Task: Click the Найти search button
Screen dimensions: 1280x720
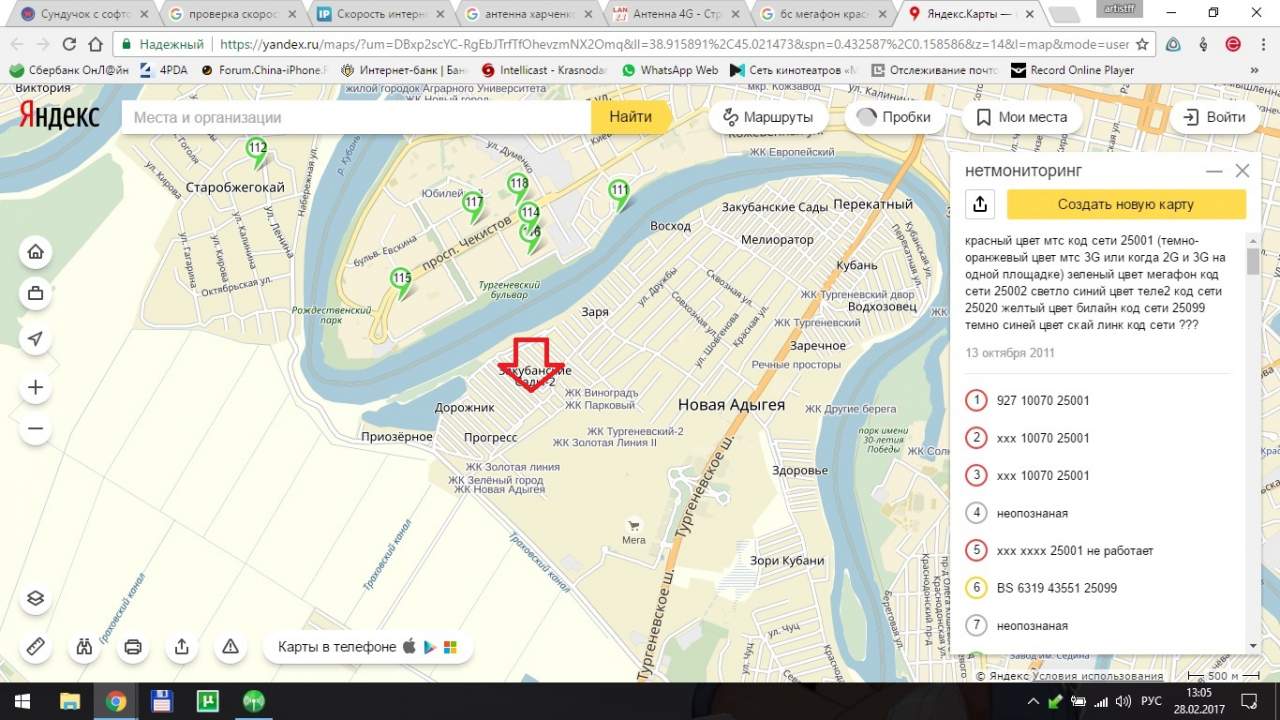Action: pos(630,117)
